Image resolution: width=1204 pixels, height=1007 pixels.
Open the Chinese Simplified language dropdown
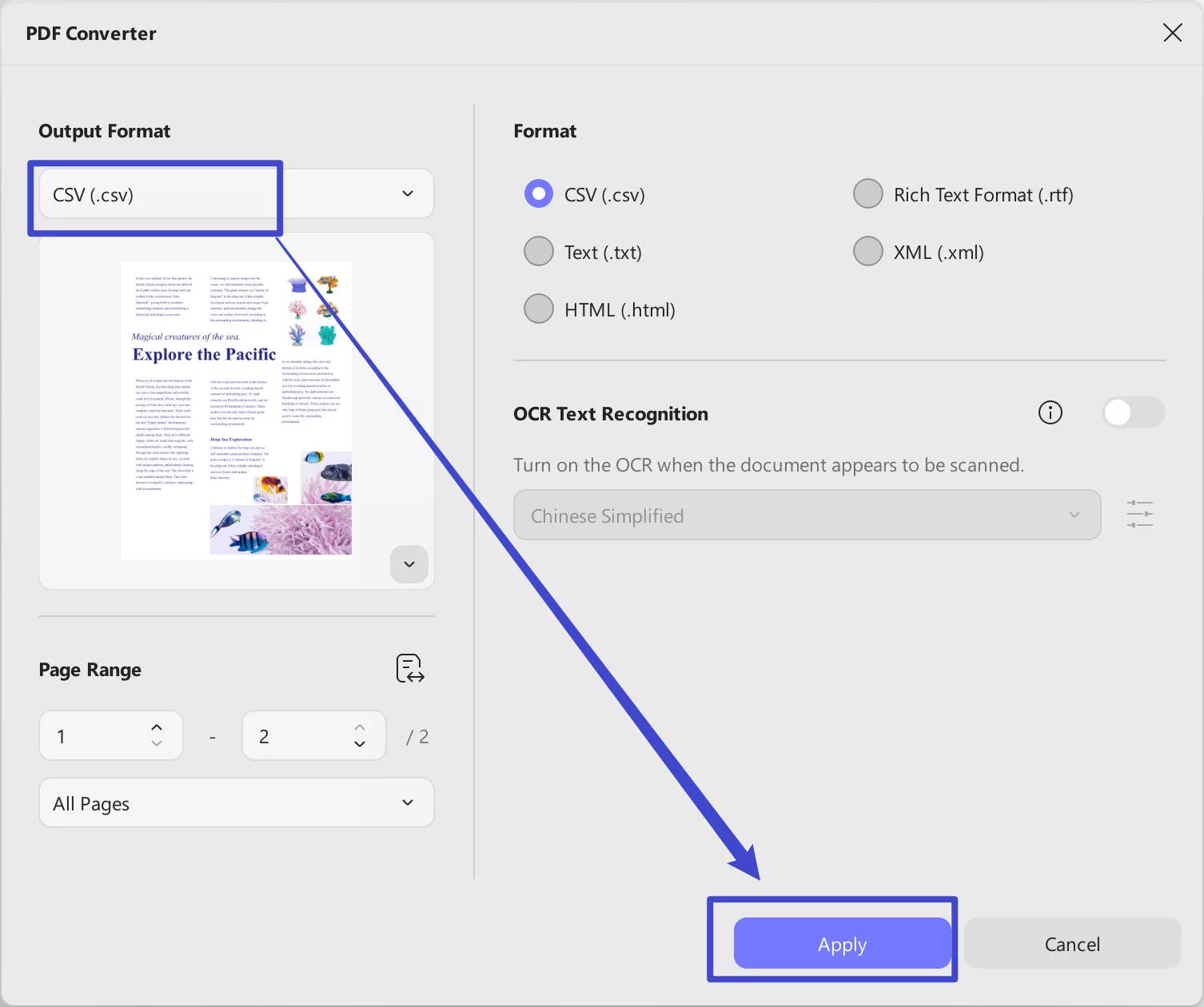pyautogui.click(x=807, y=515)
